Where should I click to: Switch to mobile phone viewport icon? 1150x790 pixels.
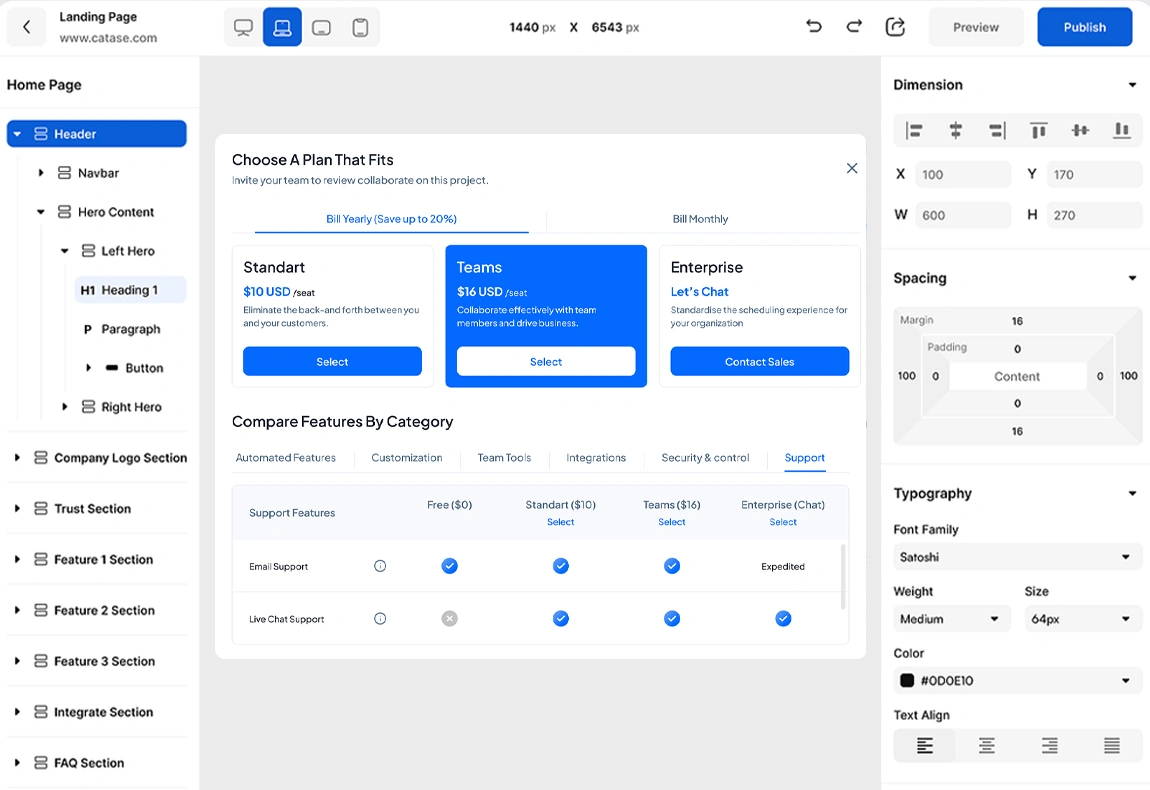pyautogui.click(x=360, y=28)
